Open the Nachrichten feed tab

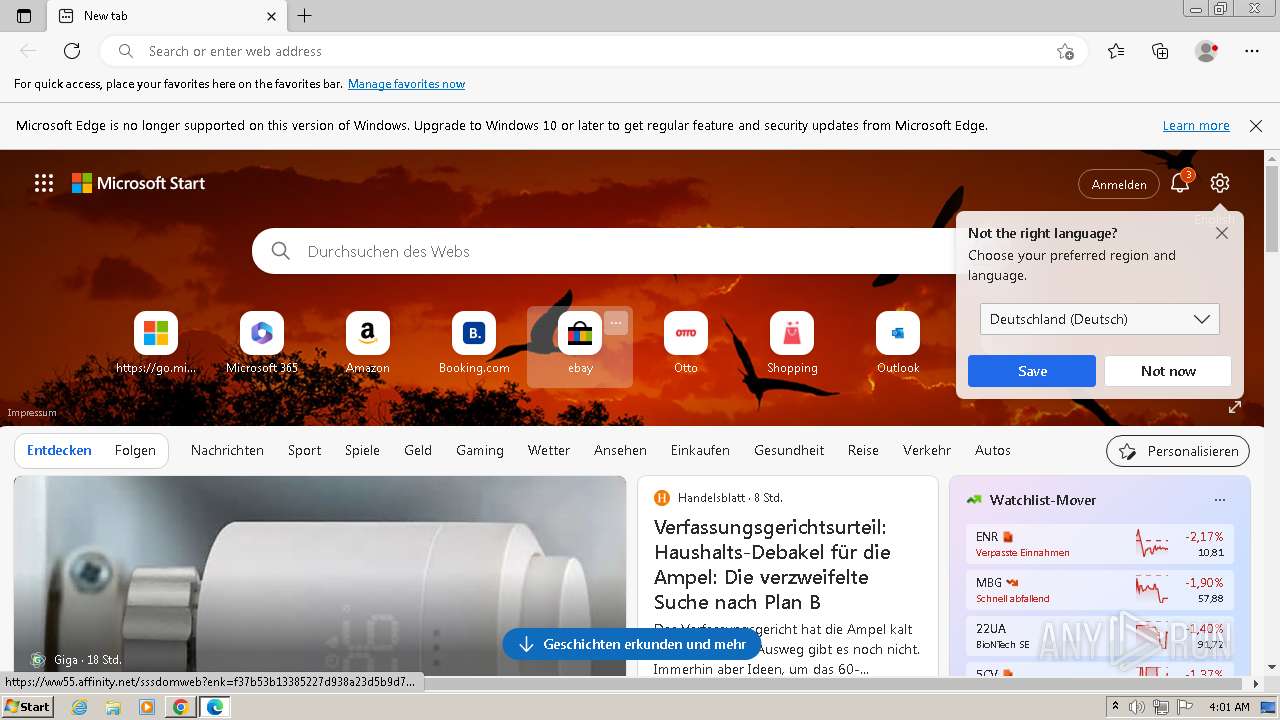point(227,450)
